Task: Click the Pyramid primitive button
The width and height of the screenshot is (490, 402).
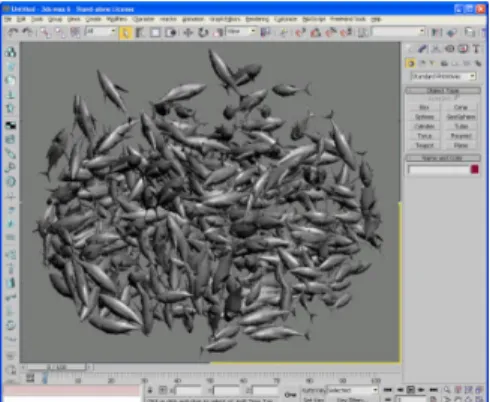Action: tap(461, 136)
